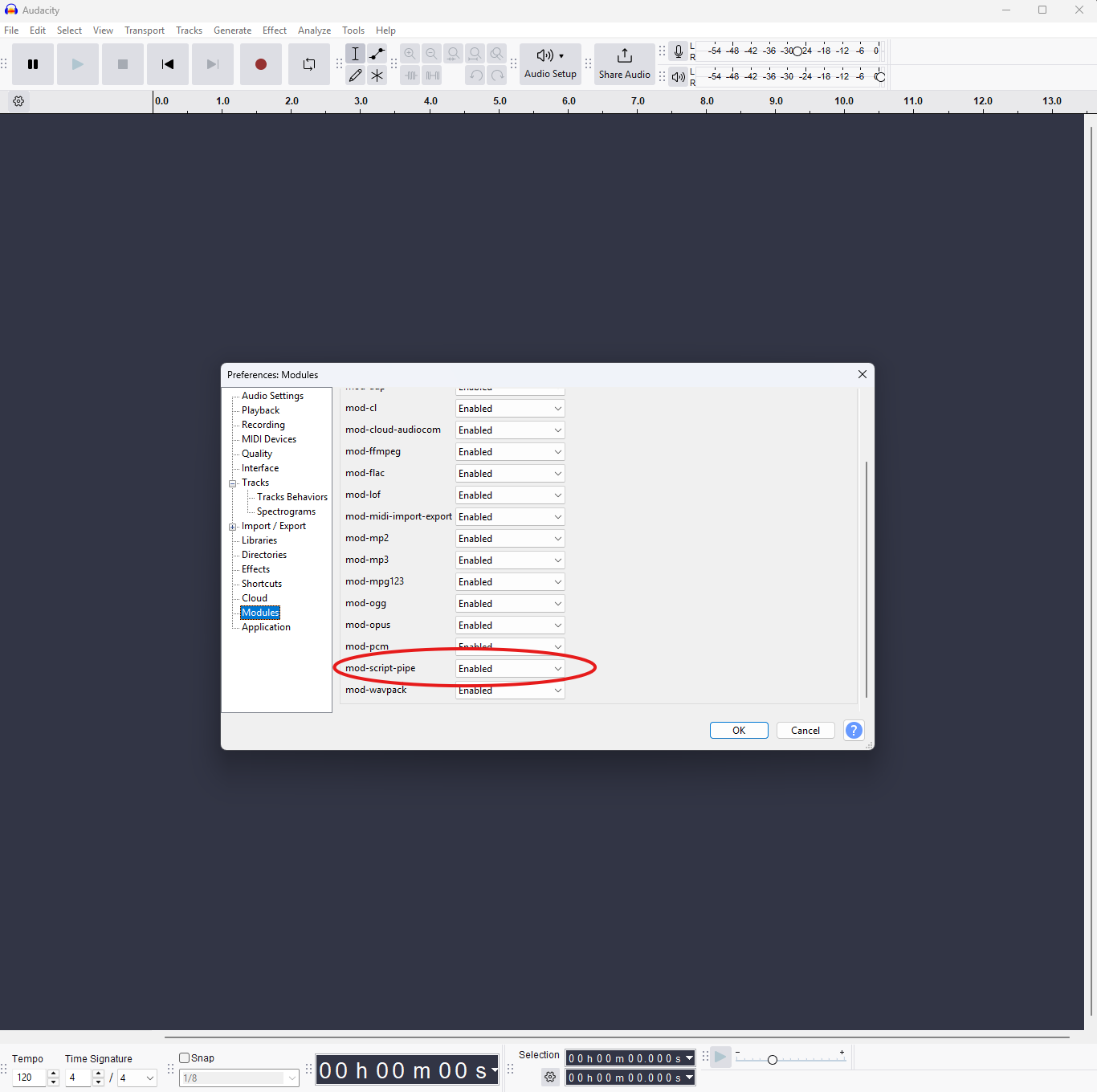The height and width of the screenshot is (1092, 1097).
Task: Click the Tempo input field
Action: [30, 1078]
